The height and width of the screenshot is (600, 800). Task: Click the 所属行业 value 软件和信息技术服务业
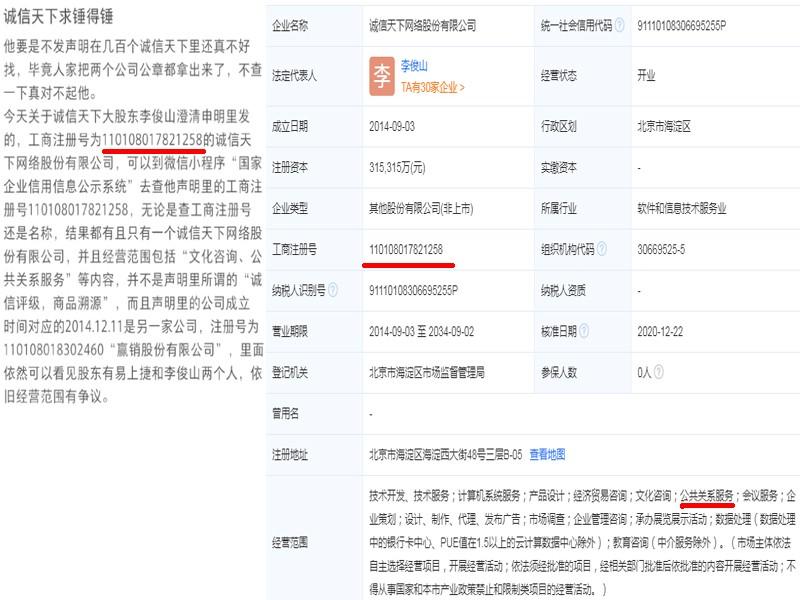coord(682,208)
